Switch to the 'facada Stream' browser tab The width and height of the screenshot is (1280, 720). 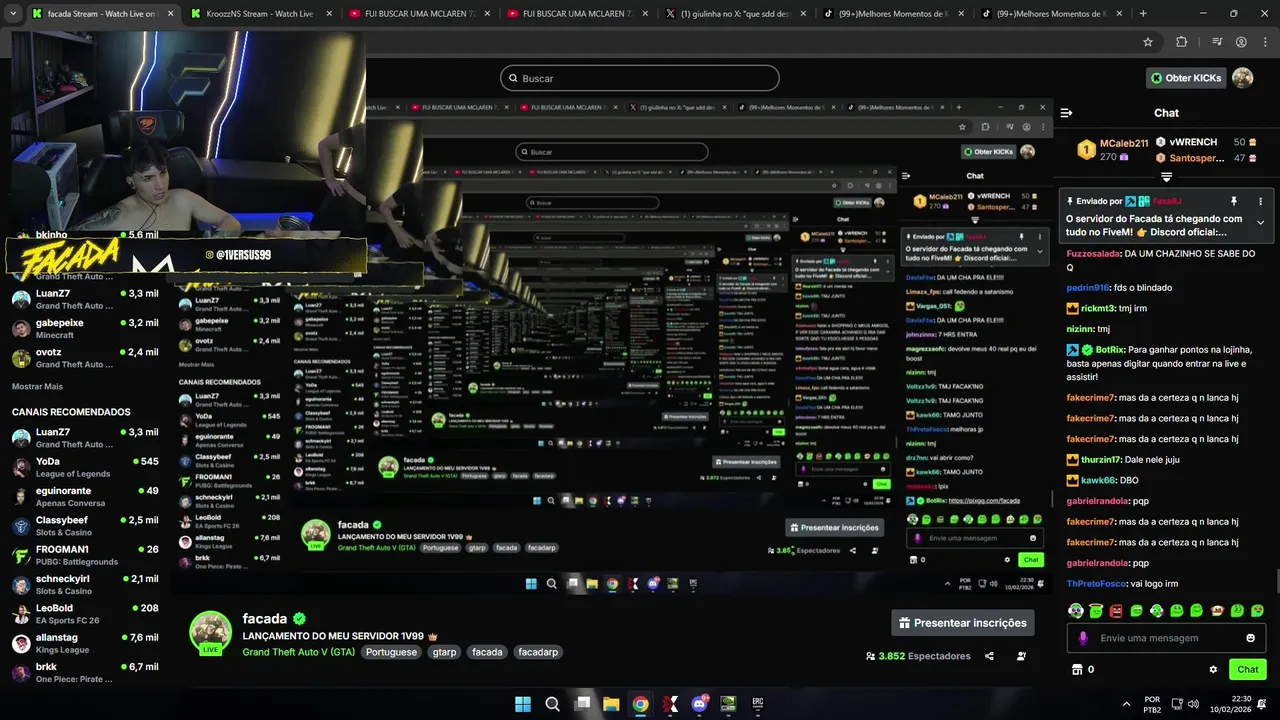pos(101,14)
